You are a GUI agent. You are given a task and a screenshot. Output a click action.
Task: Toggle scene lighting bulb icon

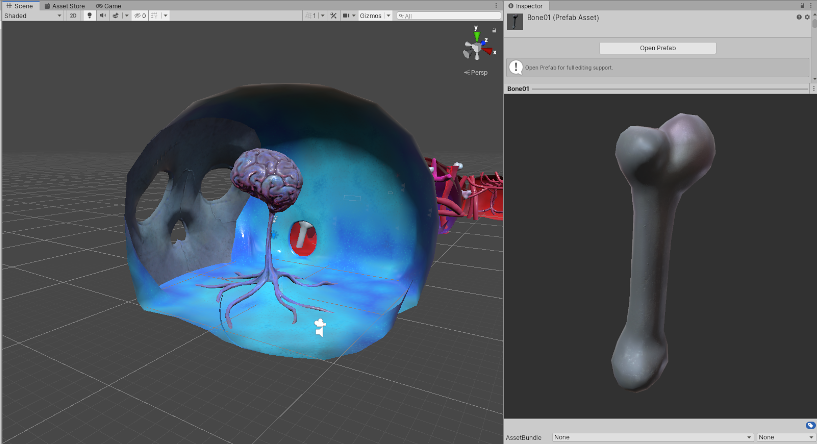pyautogui.click(x=90, y=16)
